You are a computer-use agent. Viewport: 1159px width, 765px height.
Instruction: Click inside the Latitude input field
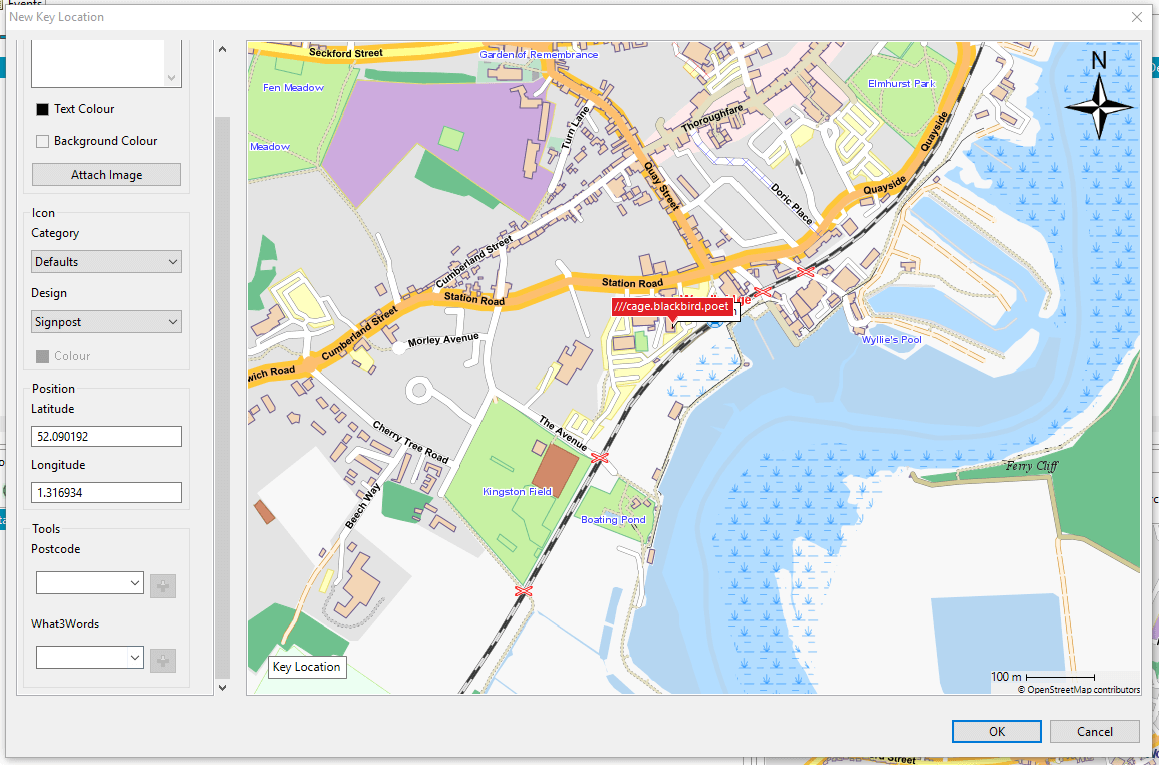click(106, 436)
